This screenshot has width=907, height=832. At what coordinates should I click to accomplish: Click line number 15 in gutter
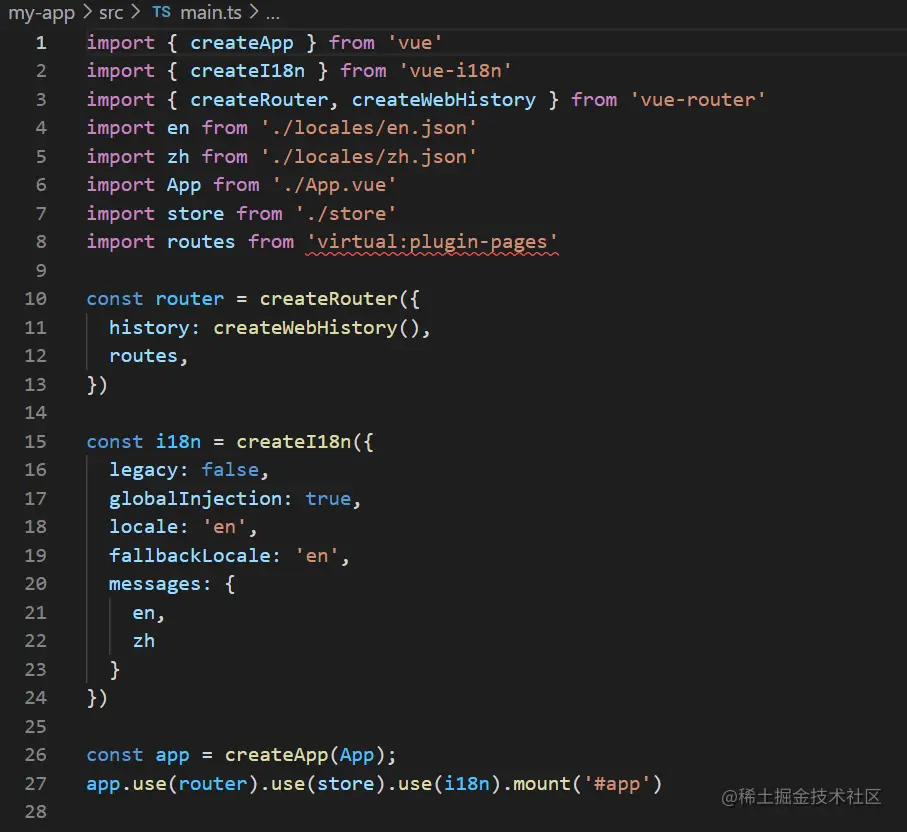35,442
